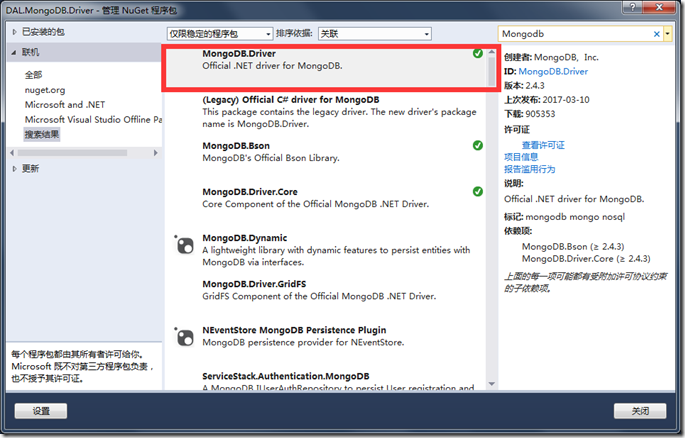
Task: Click the 关闭 button
Action: coord(640,411)
